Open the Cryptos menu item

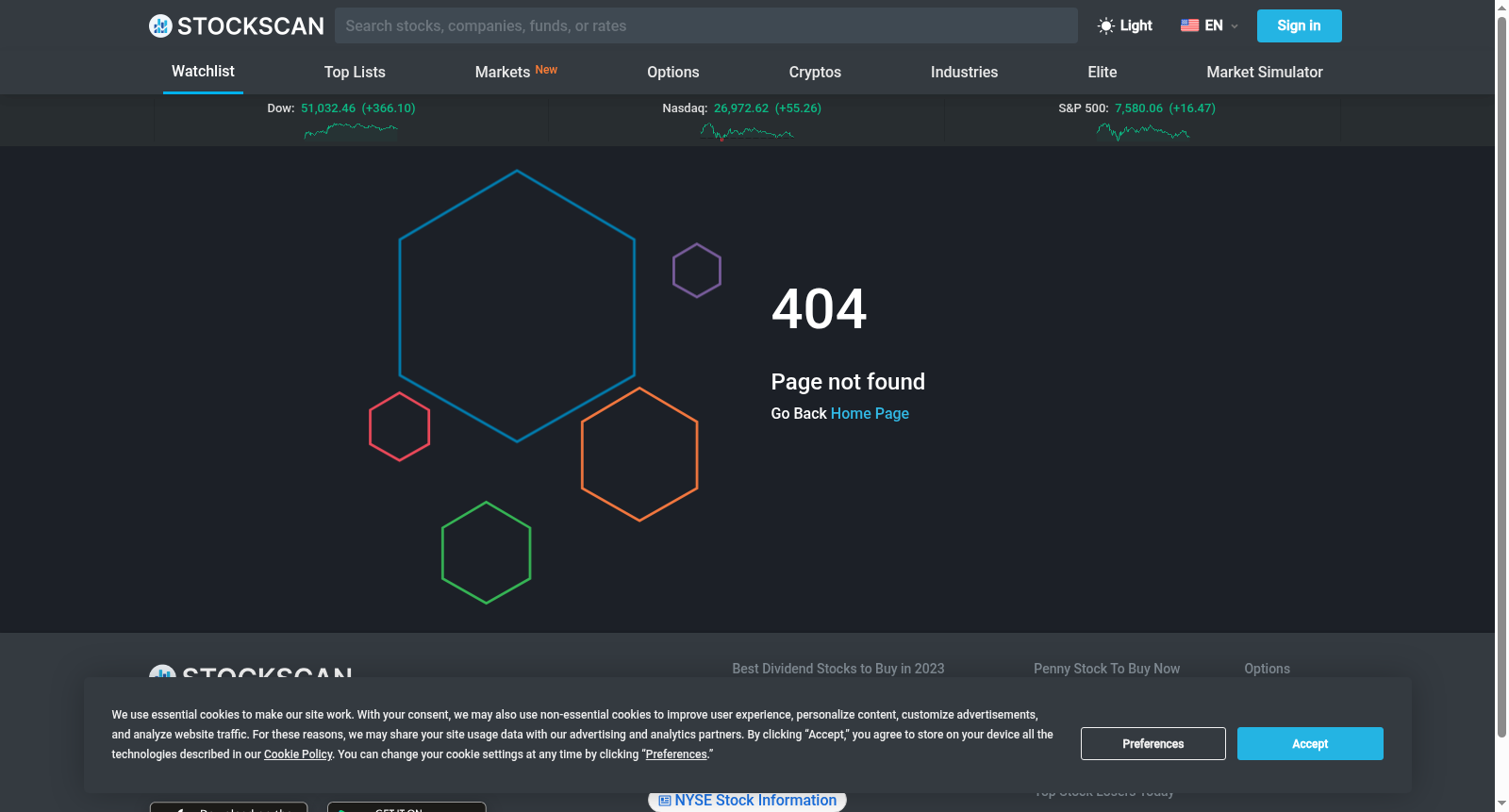coord(815,73)
